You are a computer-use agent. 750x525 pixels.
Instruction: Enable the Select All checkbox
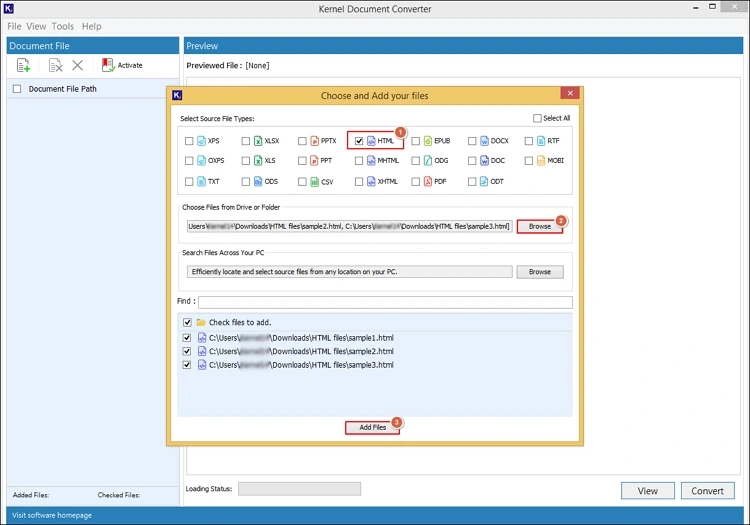(537, 118)
